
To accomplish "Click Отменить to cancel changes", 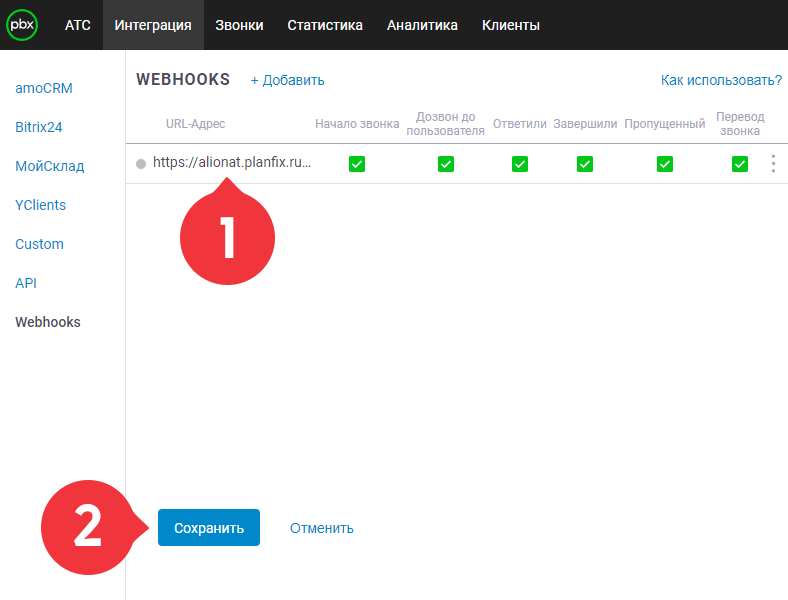I will [x=322, y=528].
